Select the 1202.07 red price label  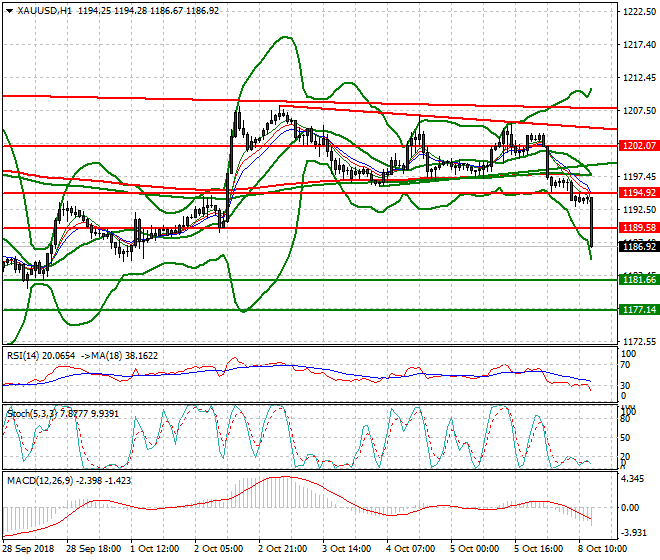[639, 146]
